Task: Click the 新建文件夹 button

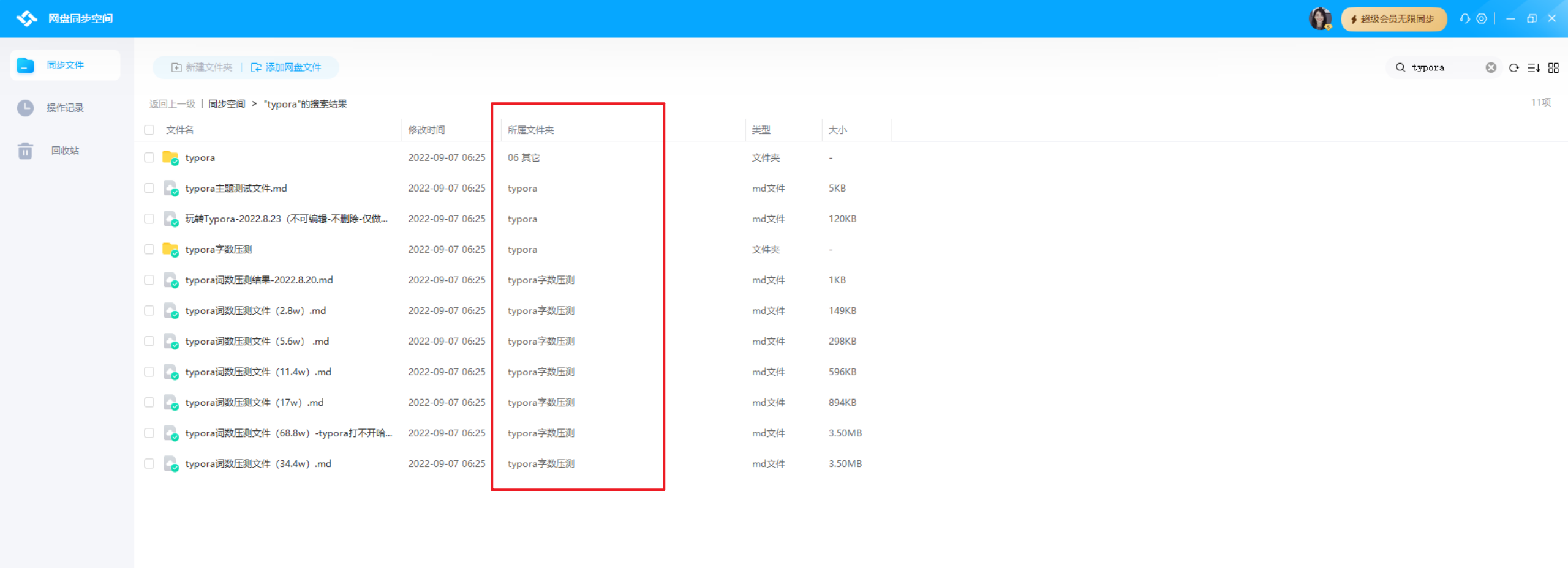Action: (x=202, y=67)
